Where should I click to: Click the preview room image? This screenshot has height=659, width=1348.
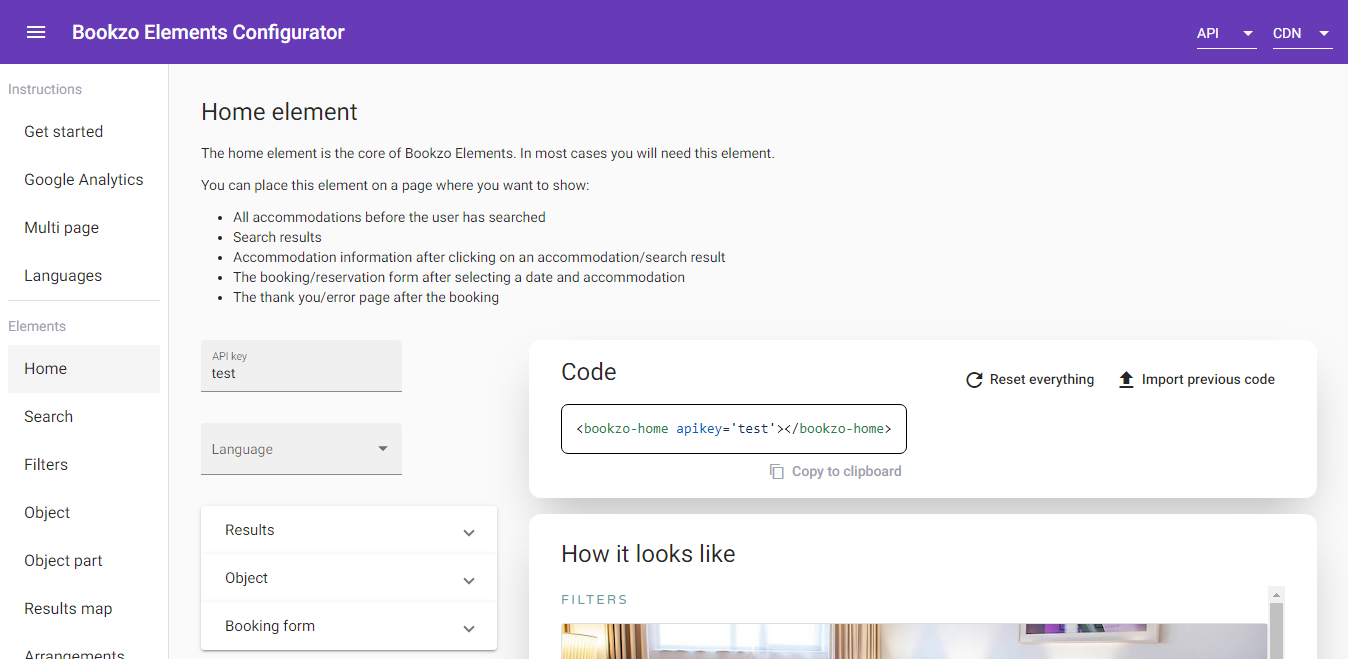click(x=914, y=641)
